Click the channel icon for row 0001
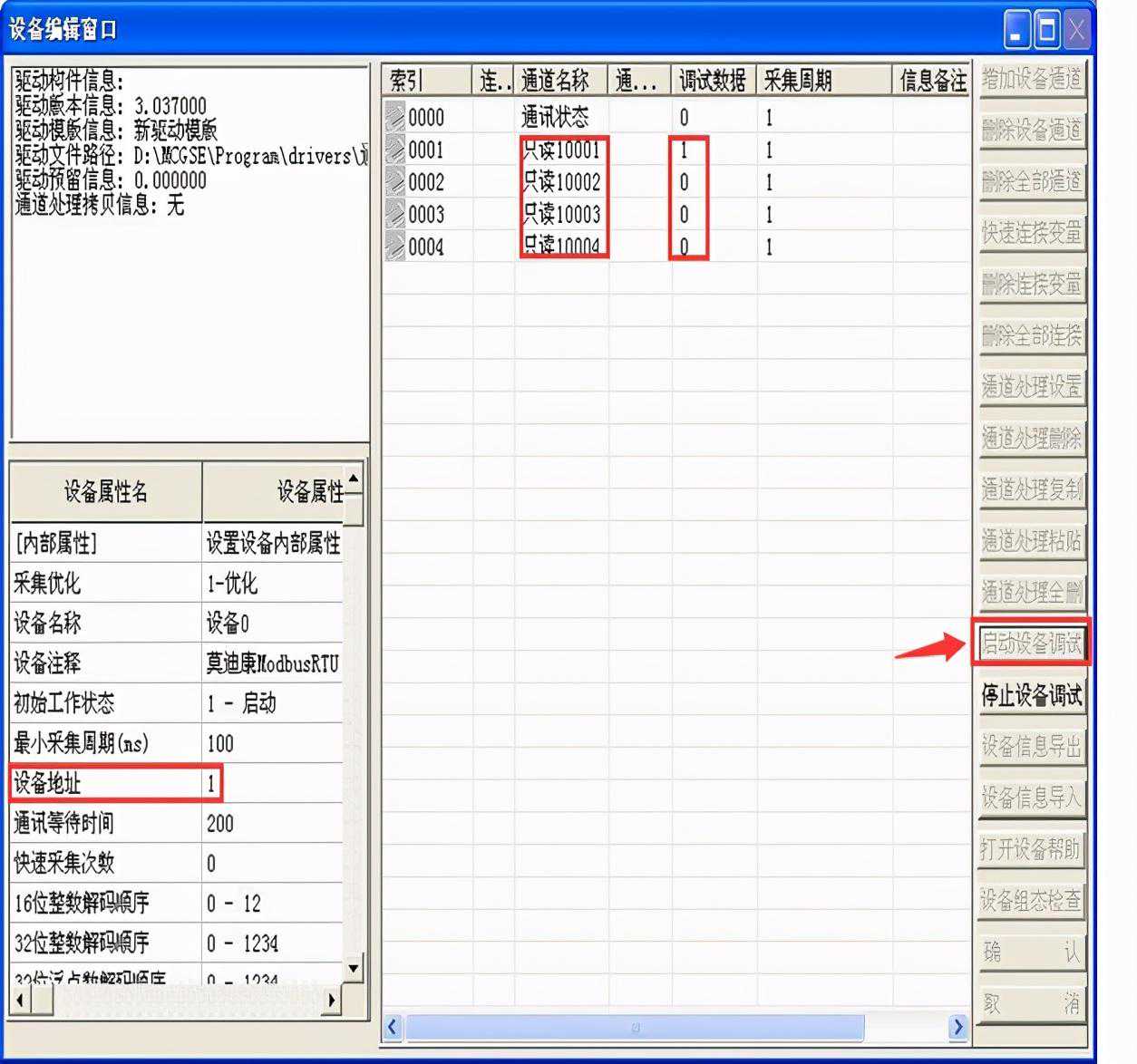1137x1064 pixels. tap(394, 150)
